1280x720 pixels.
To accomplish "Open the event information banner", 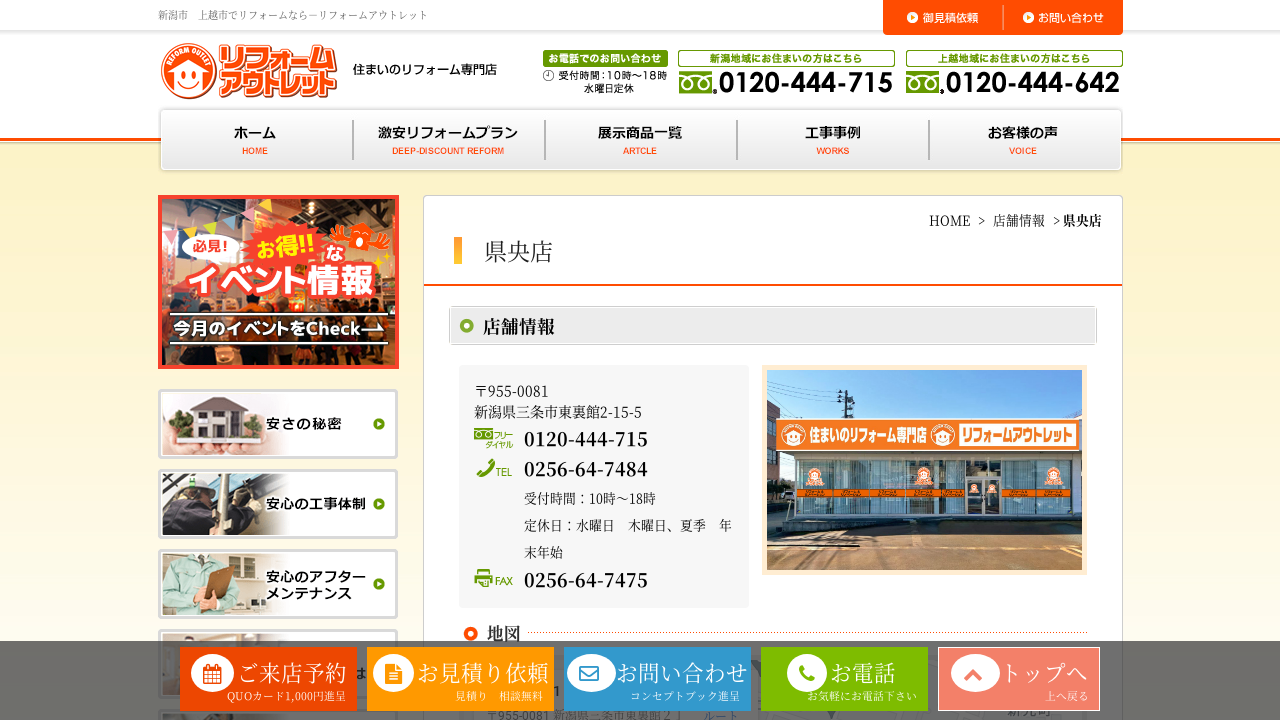I will point(278,282).
